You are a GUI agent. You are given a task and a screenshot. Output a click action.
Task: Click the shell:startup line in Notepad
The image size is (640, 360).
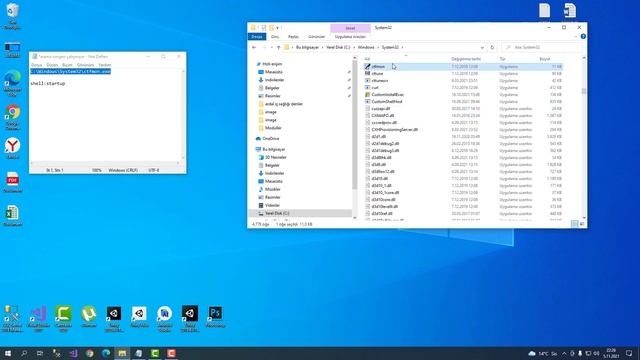pyautogui.click(x=48, y=84)
